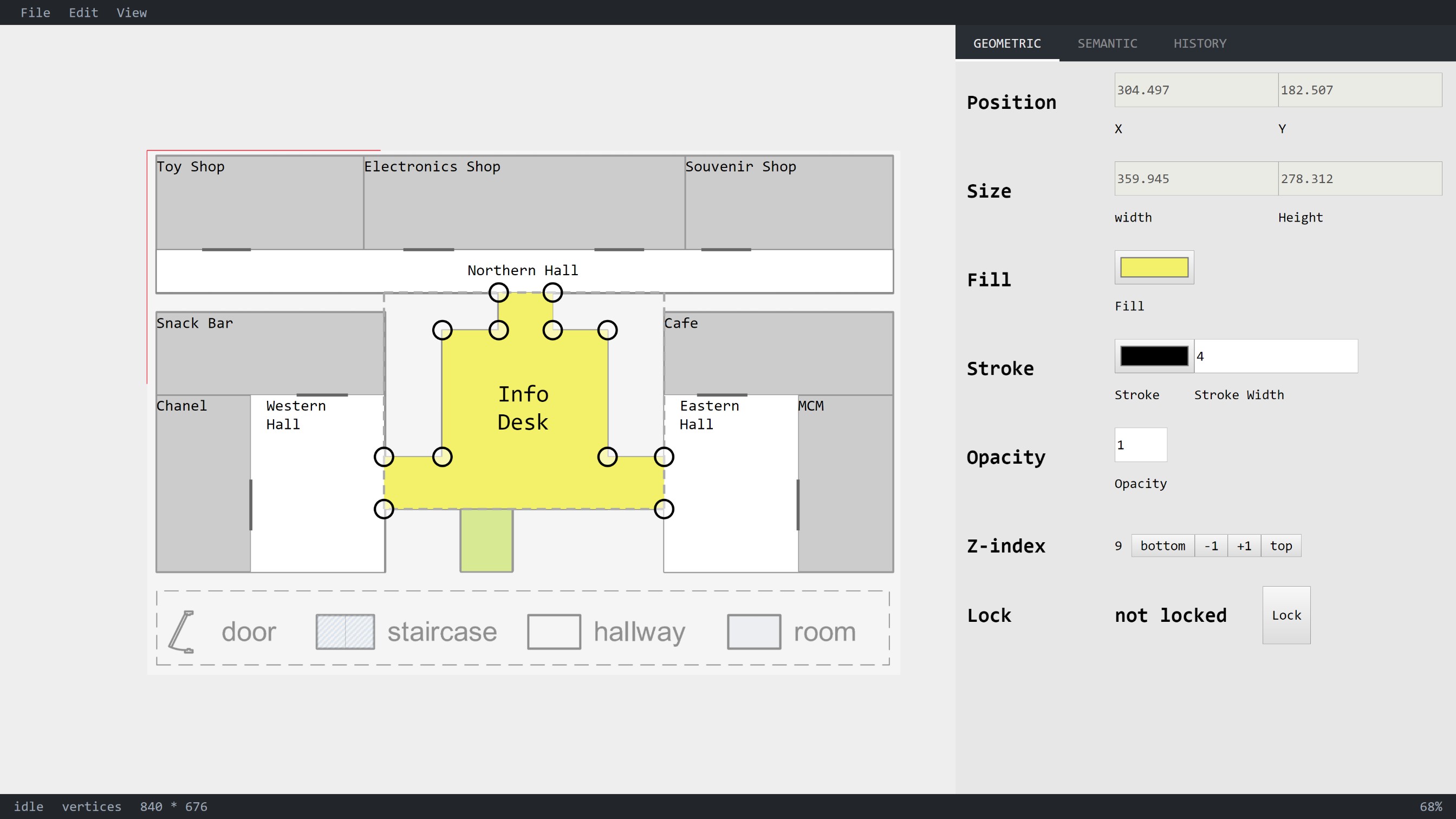Click the Opacity input field

(x=1141, y=445)
